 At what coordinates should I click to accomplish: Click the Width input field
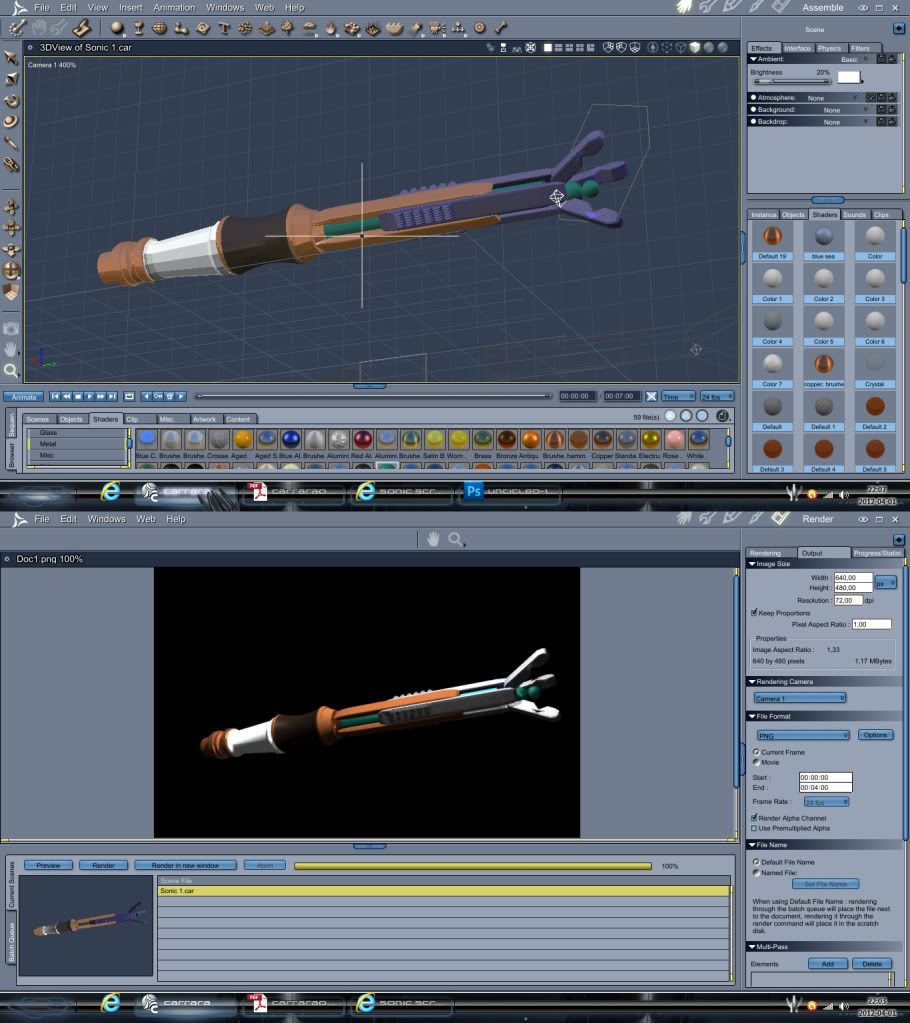coord(853,577)
